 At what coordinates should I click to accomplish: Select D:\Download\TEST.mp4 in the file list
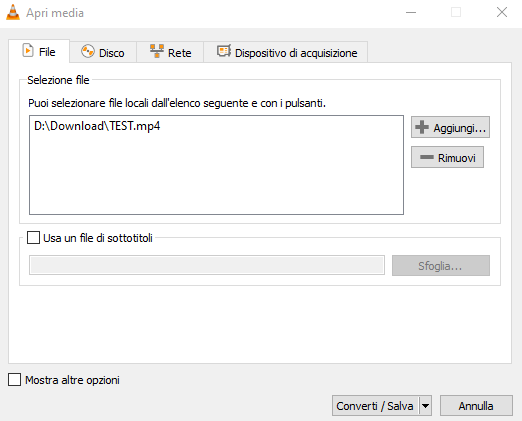pyautogui.click(x=97, y=126)
